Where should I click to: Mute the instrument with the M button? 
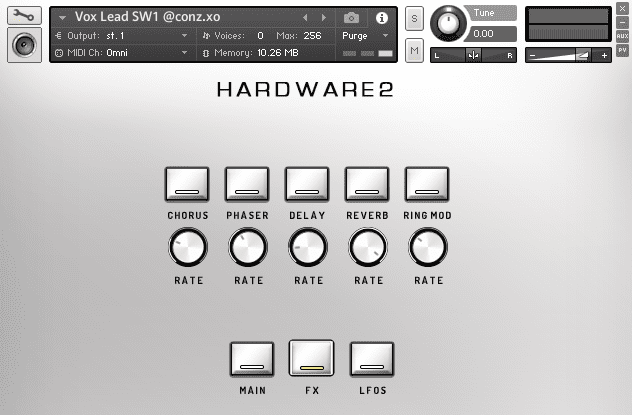click(x=414, y=50)
